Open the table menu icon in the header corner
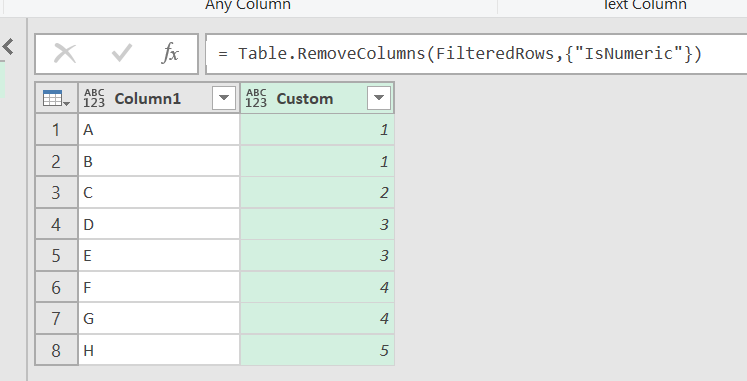 [56, 98]
